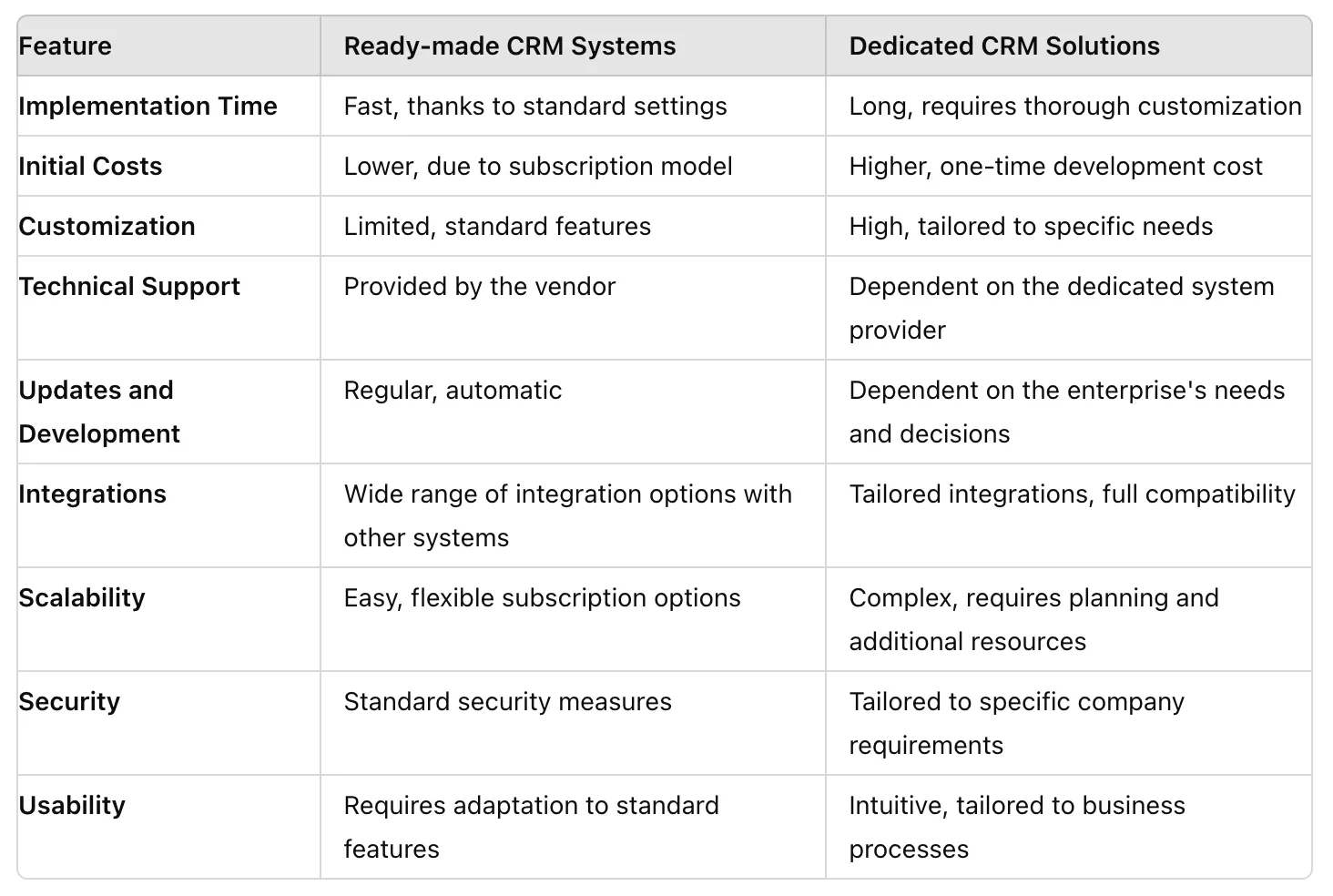Select the "Ready-made CRM Systems" column header
Viewport: 1333px width, 896px height.
coord(510,46)
